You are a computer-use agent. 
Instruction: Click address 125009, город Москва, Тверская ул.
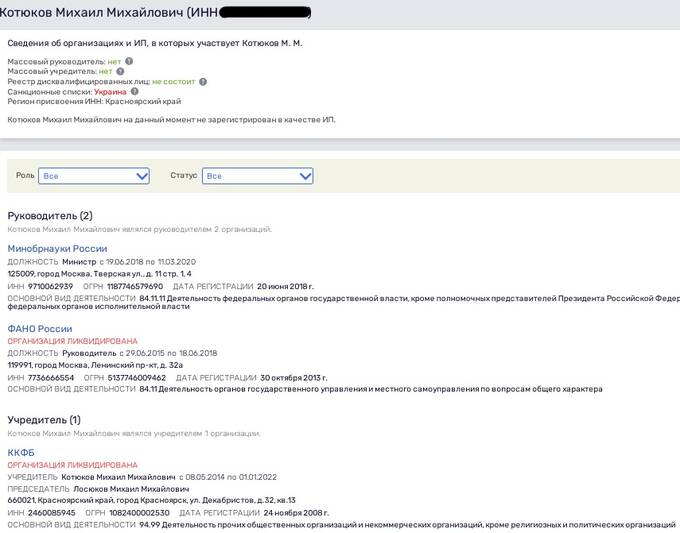tap(99, 274)
